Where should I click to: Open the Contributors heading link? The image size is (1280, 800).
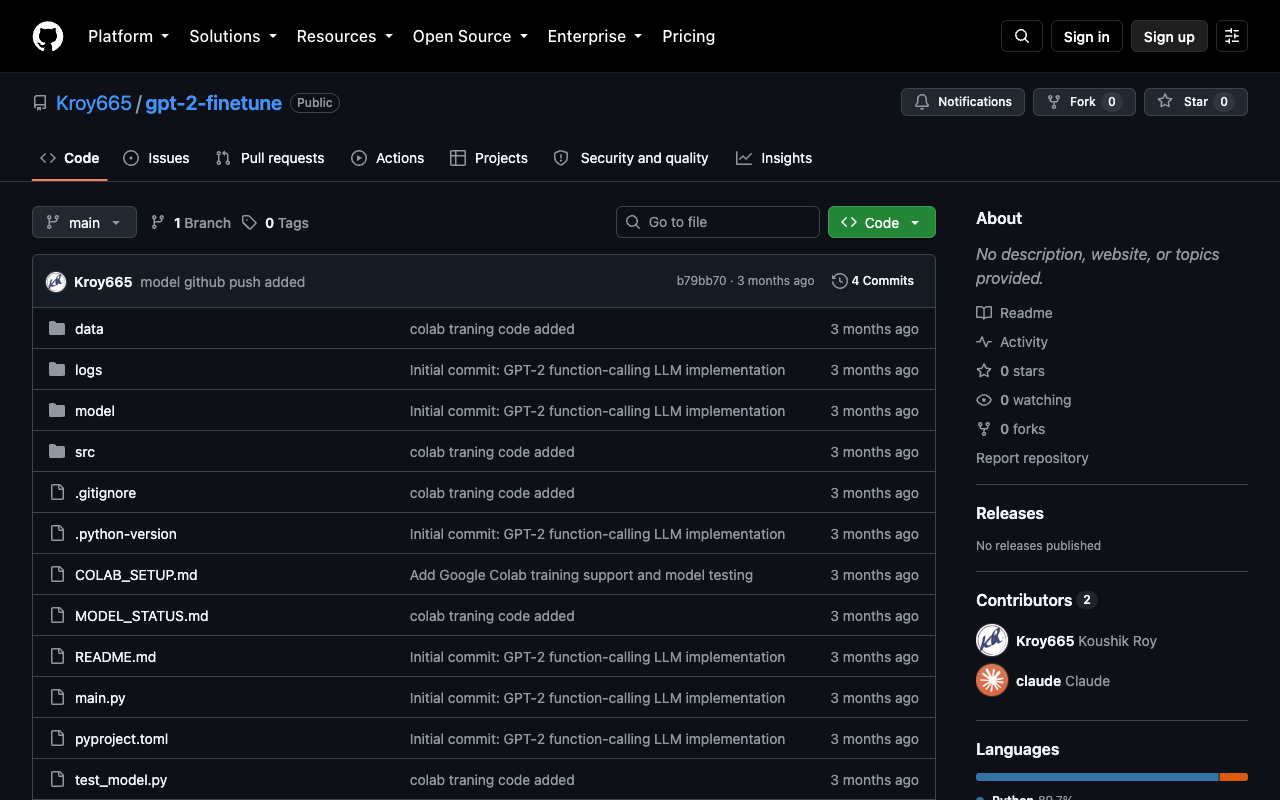point(1036,600)
